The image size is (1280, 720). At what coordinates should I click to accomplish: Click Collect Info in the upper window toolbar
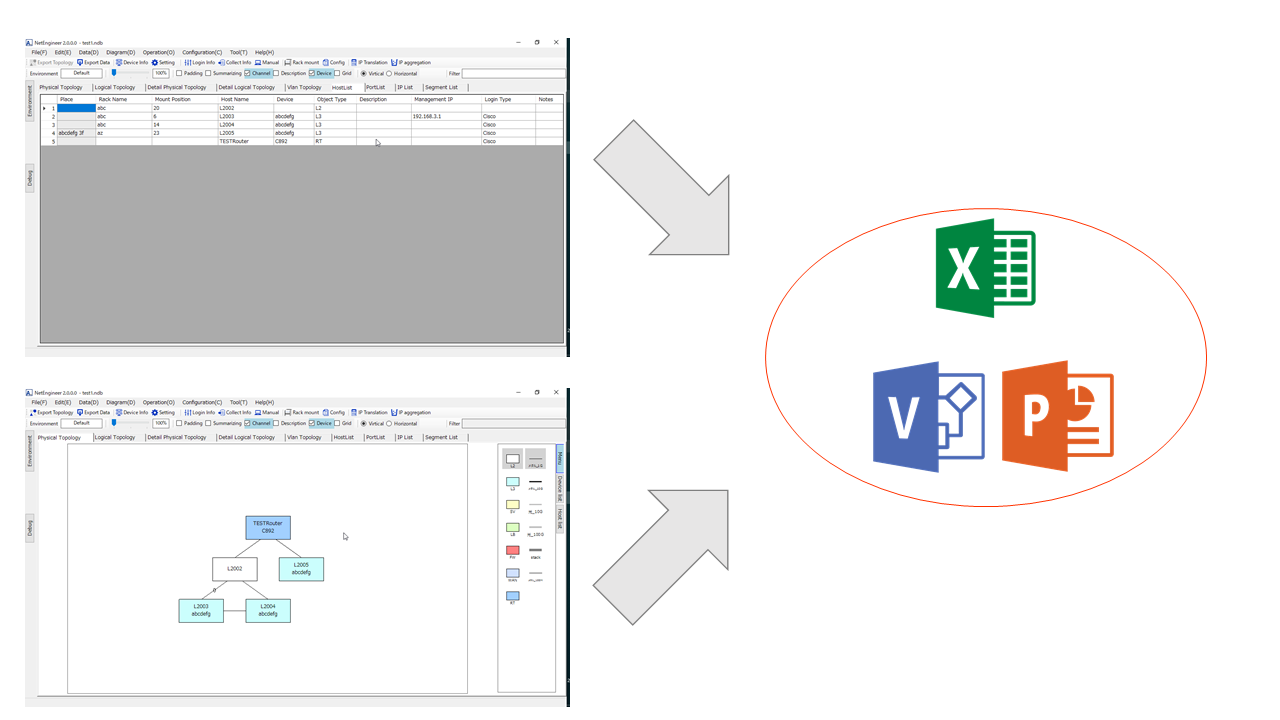pos(235,62)
